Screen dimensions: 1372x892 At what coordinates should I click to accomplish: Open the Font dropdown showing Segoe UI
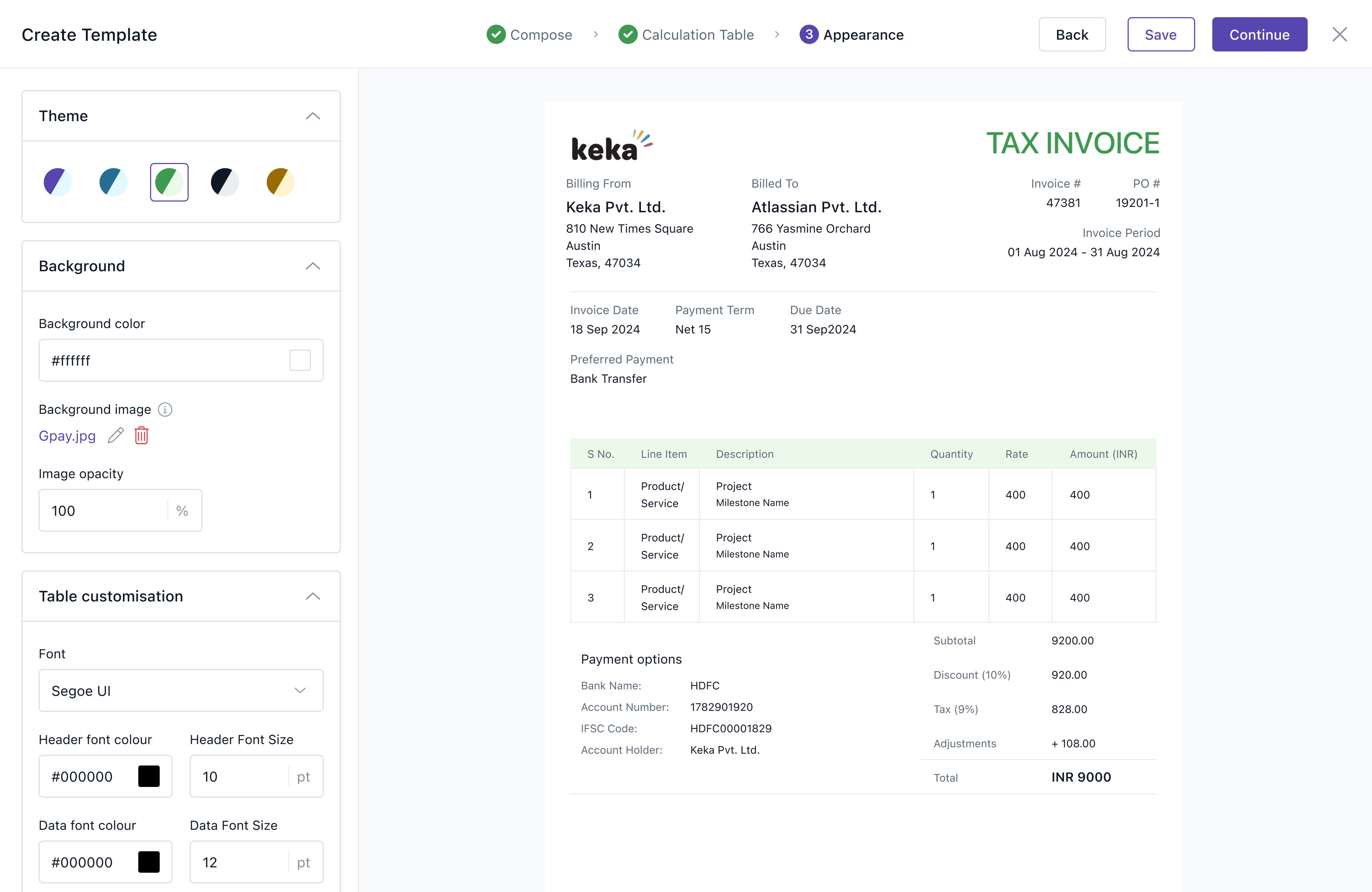181,690
